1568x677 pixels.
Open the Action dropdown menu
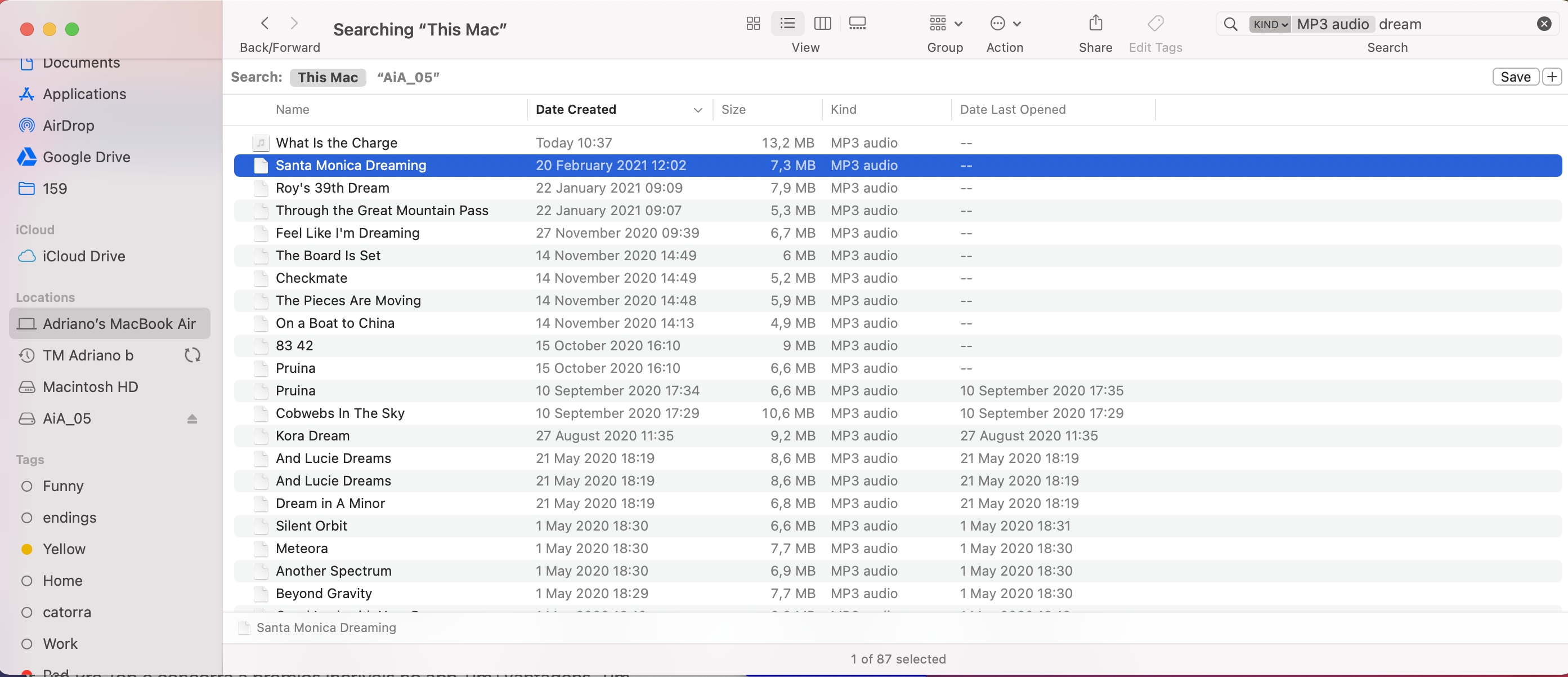tap(1005, 24)
